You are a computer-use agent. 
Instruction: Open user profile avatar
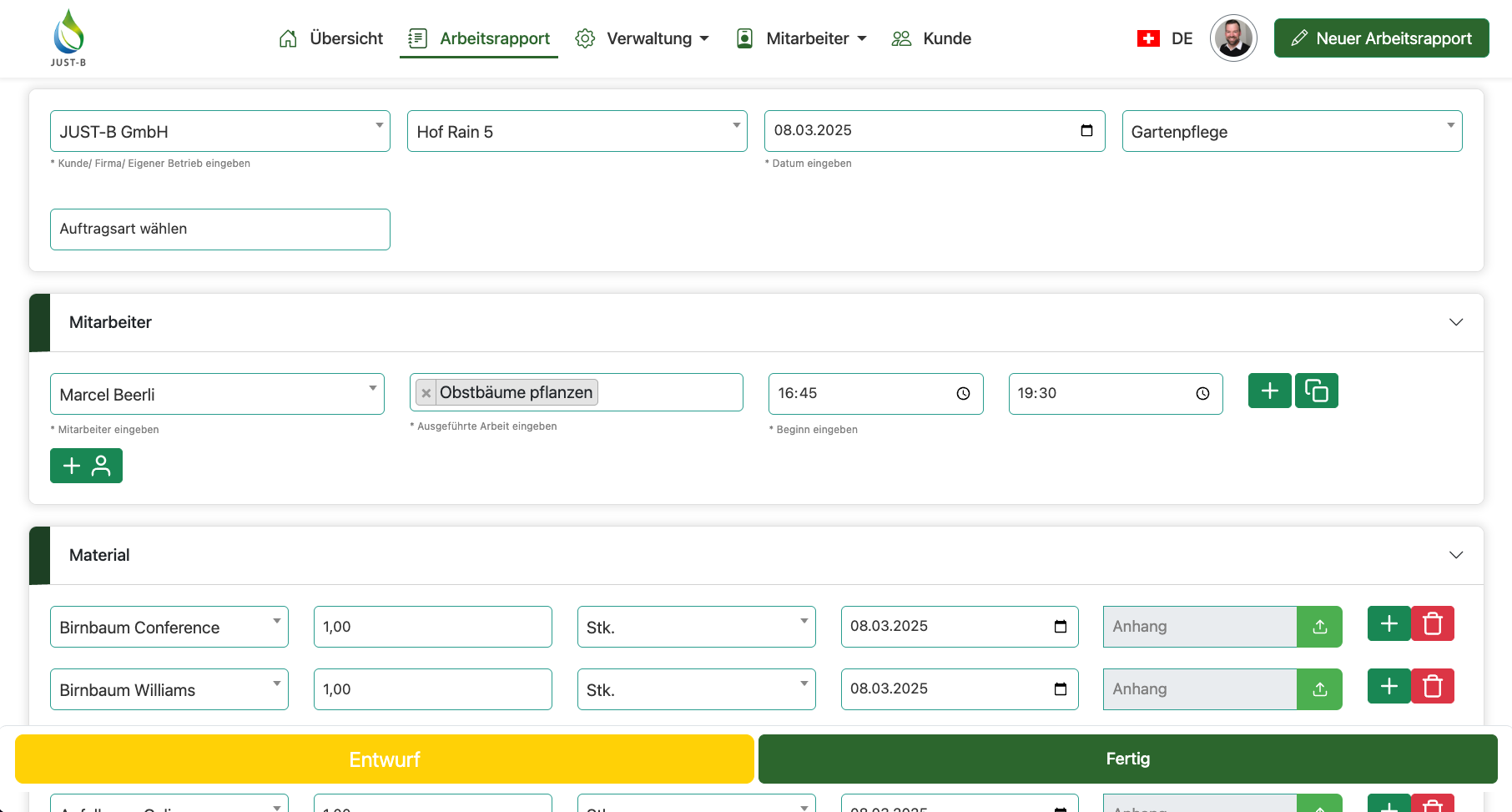(1232, 38)
